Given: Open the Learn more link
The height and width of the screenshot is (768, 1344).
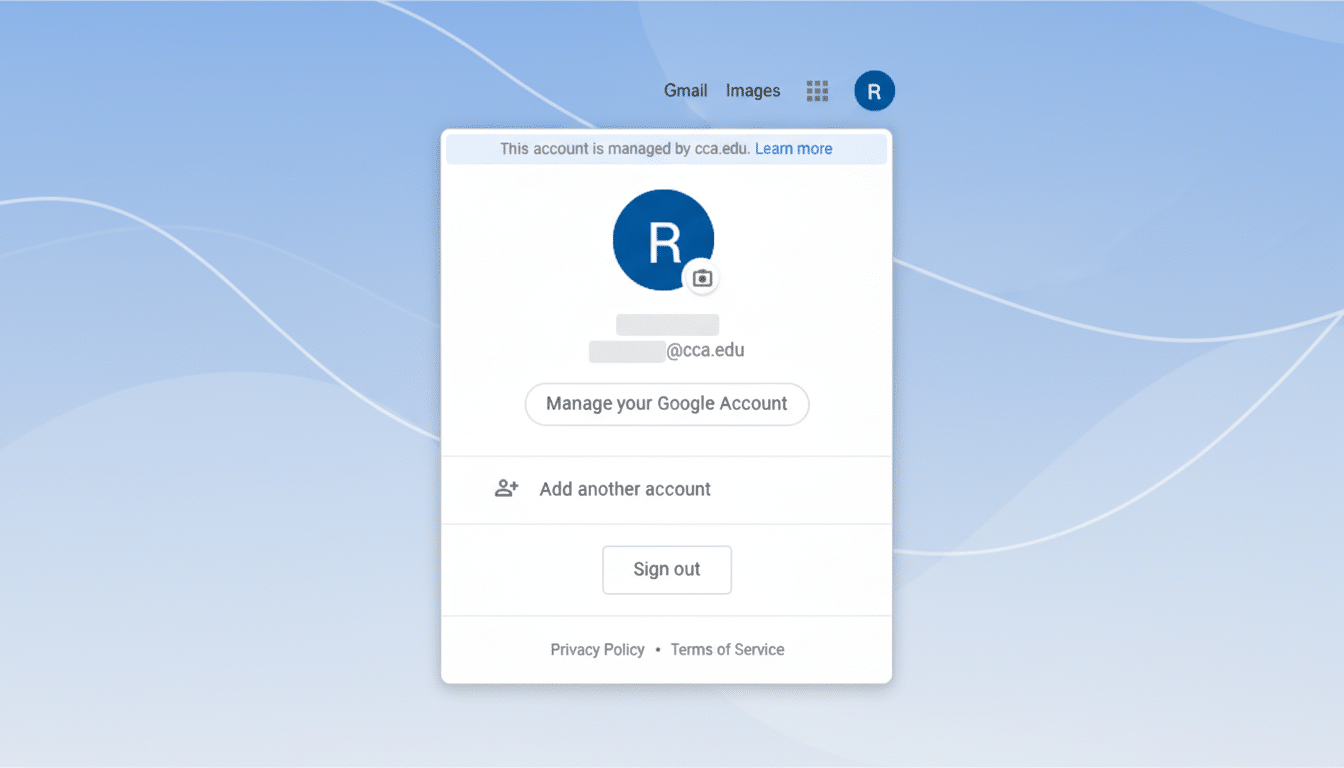Looking at the screenshot, I should pyautogui.click(x=793, y=148).
